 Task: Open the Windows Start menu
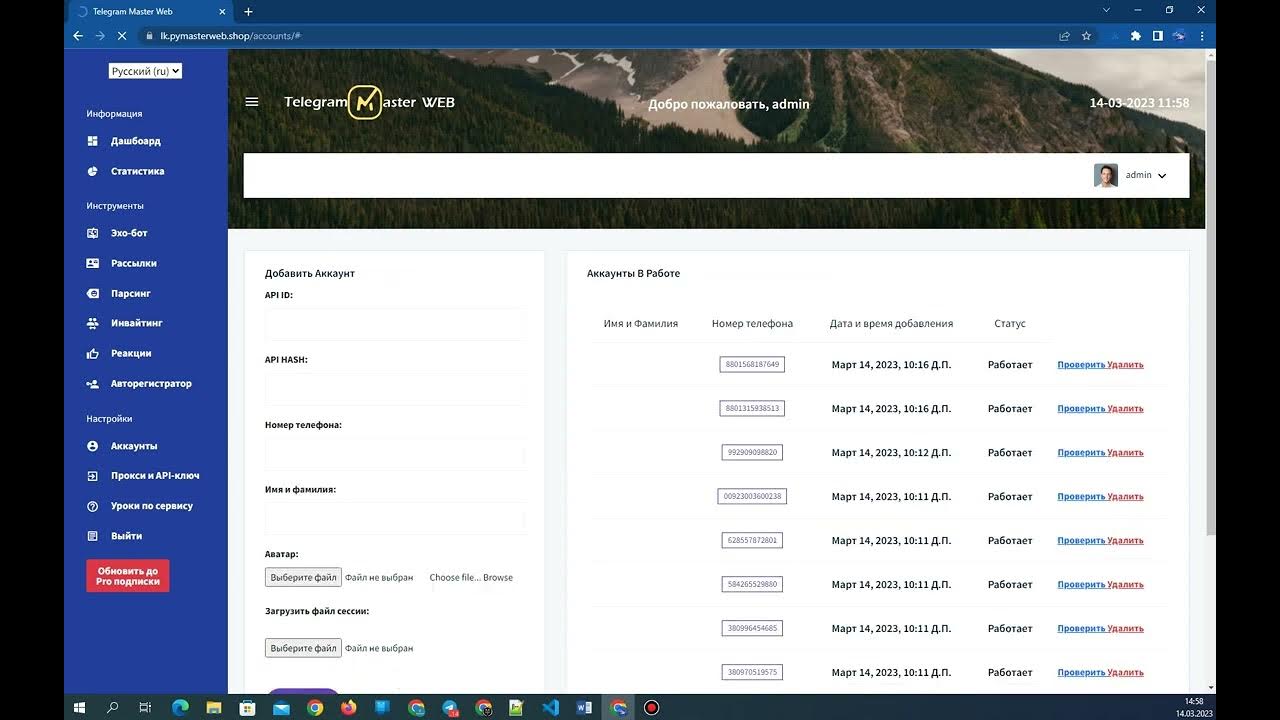[x=79, y=707]
